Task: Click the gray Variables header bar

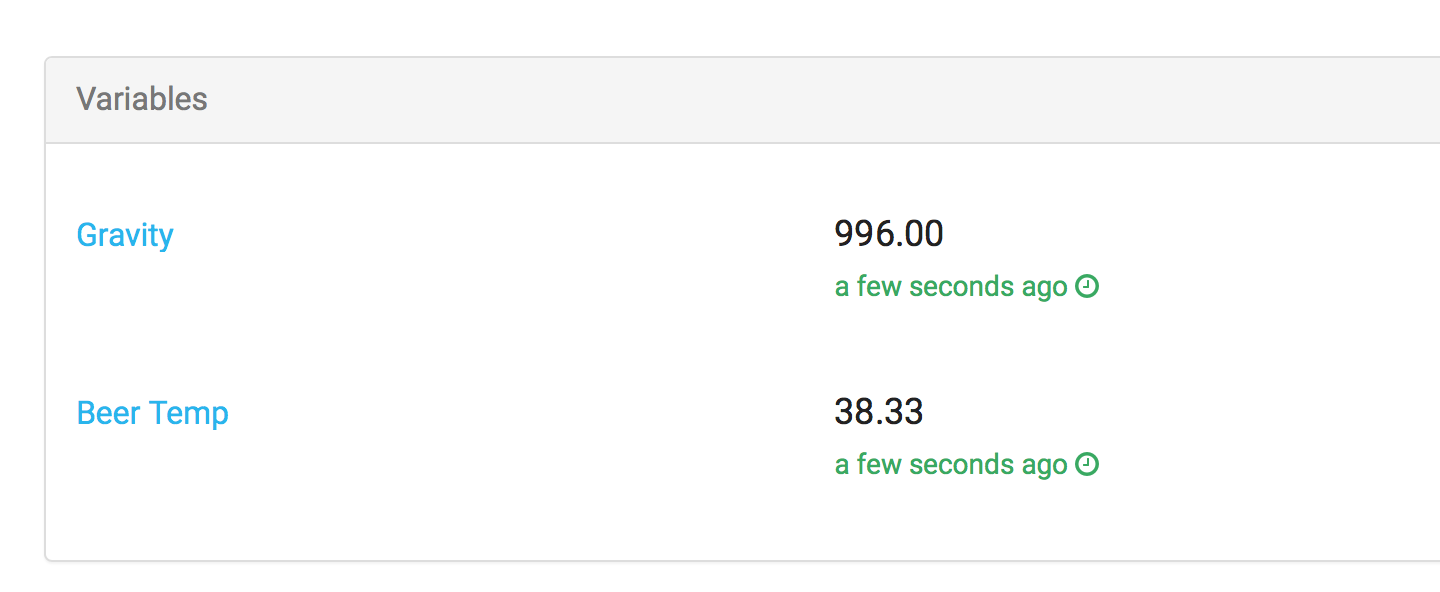Action: (742, 100)
